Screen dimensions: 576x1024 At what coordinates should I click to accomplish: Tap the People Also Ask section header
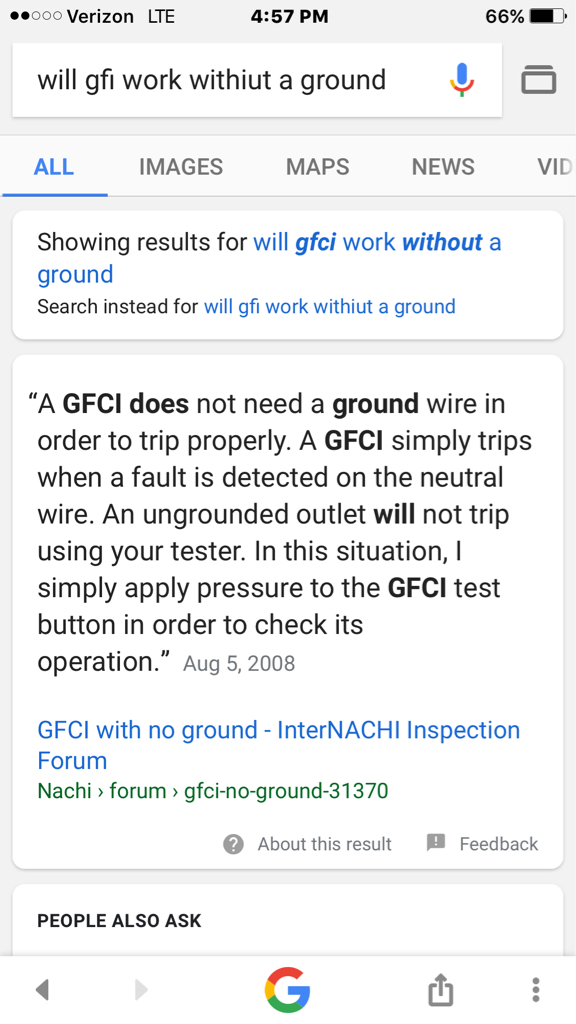(x=120, y=921)
